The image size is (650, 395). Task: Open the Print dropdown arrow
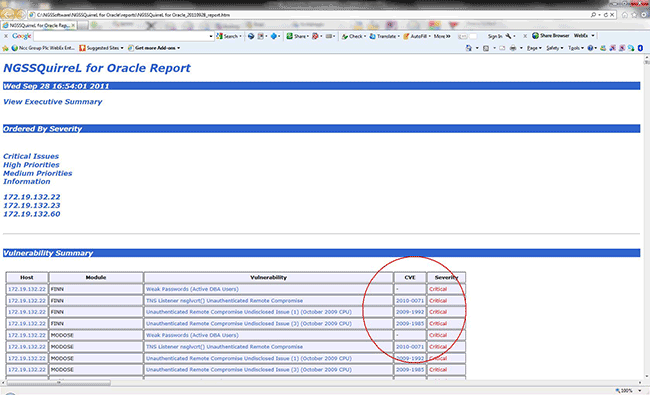pyautogui.click(x=521, y=48)
